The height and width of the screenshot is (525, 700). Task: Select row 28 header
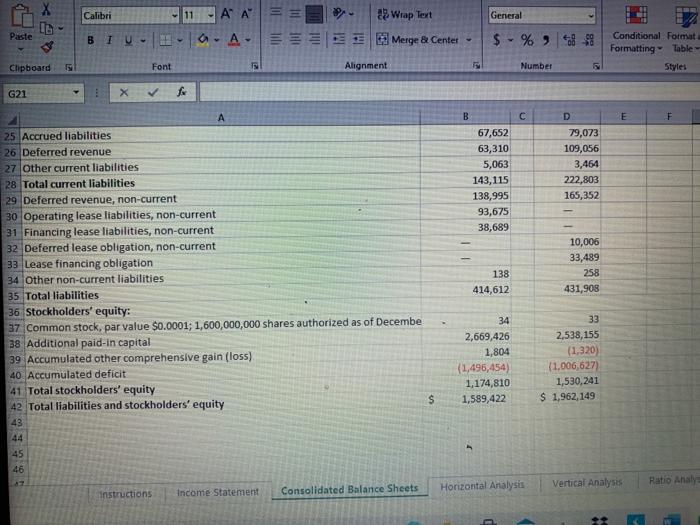(11, 184)
